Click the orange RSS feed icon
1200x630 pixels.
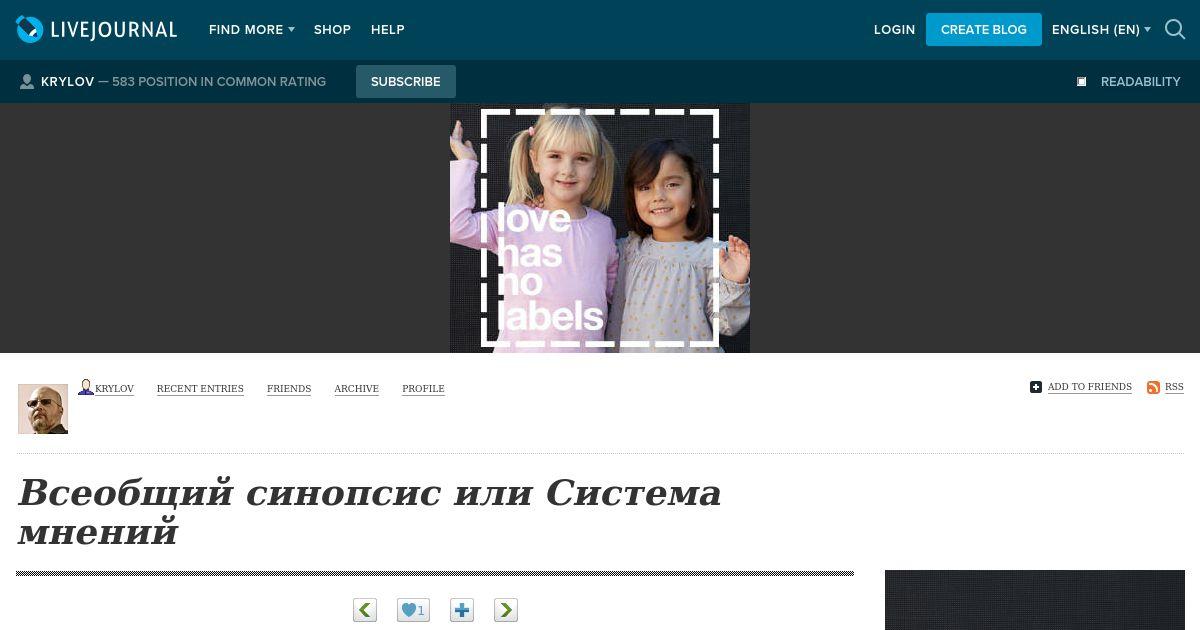pos(1153,387)
